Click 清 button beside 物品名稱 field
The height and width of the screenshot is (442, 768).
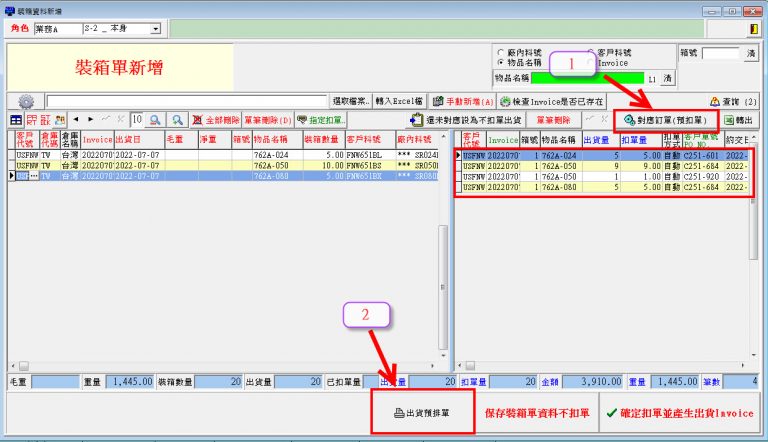[667, 78]
